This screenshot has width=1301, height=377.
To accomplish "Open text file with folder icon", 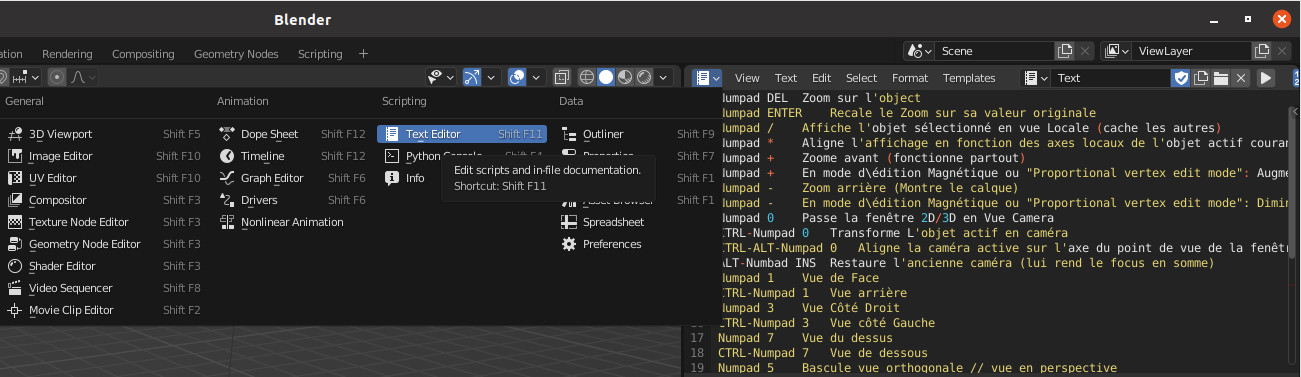I will click(x=1221, y=77).
